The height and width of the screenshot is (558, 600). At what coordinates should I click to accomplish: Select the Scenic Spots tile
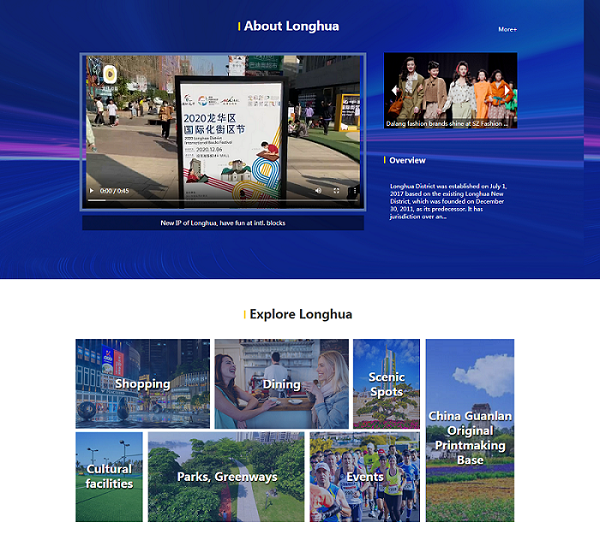(386, 384)
